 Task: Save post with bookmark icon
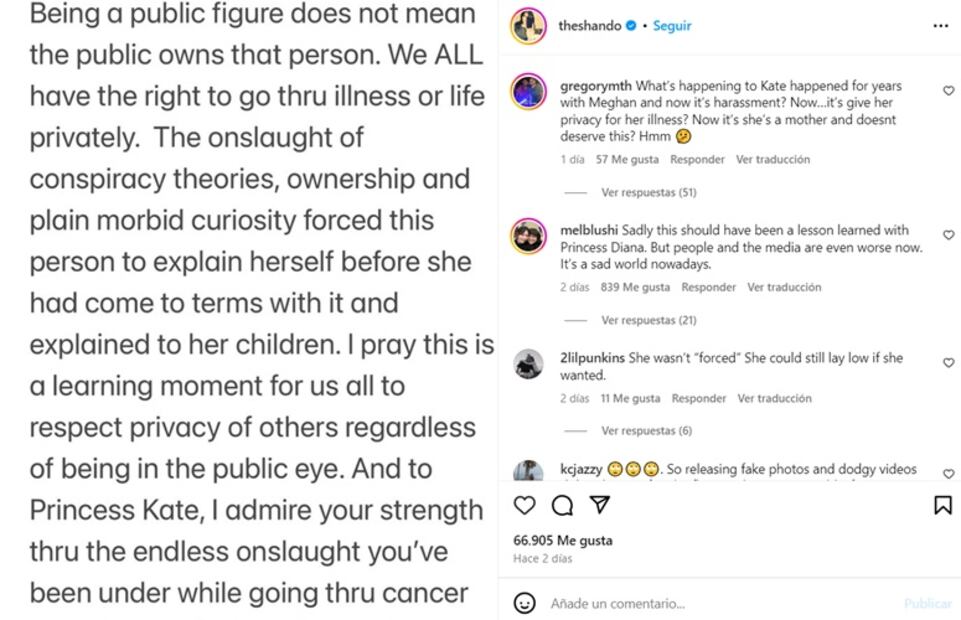click(942, 505)
